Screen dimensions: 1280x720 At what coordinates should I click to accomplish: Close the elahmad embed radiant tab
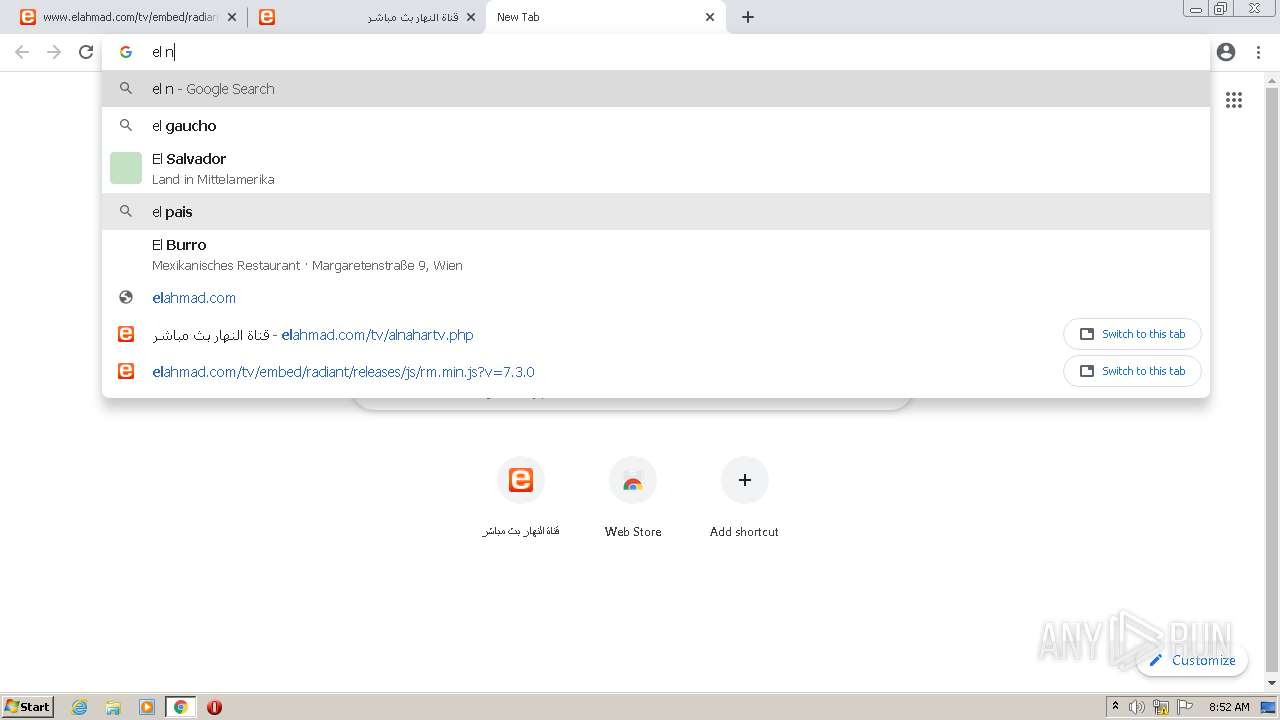pyautogui.click(x=232, y=17)
